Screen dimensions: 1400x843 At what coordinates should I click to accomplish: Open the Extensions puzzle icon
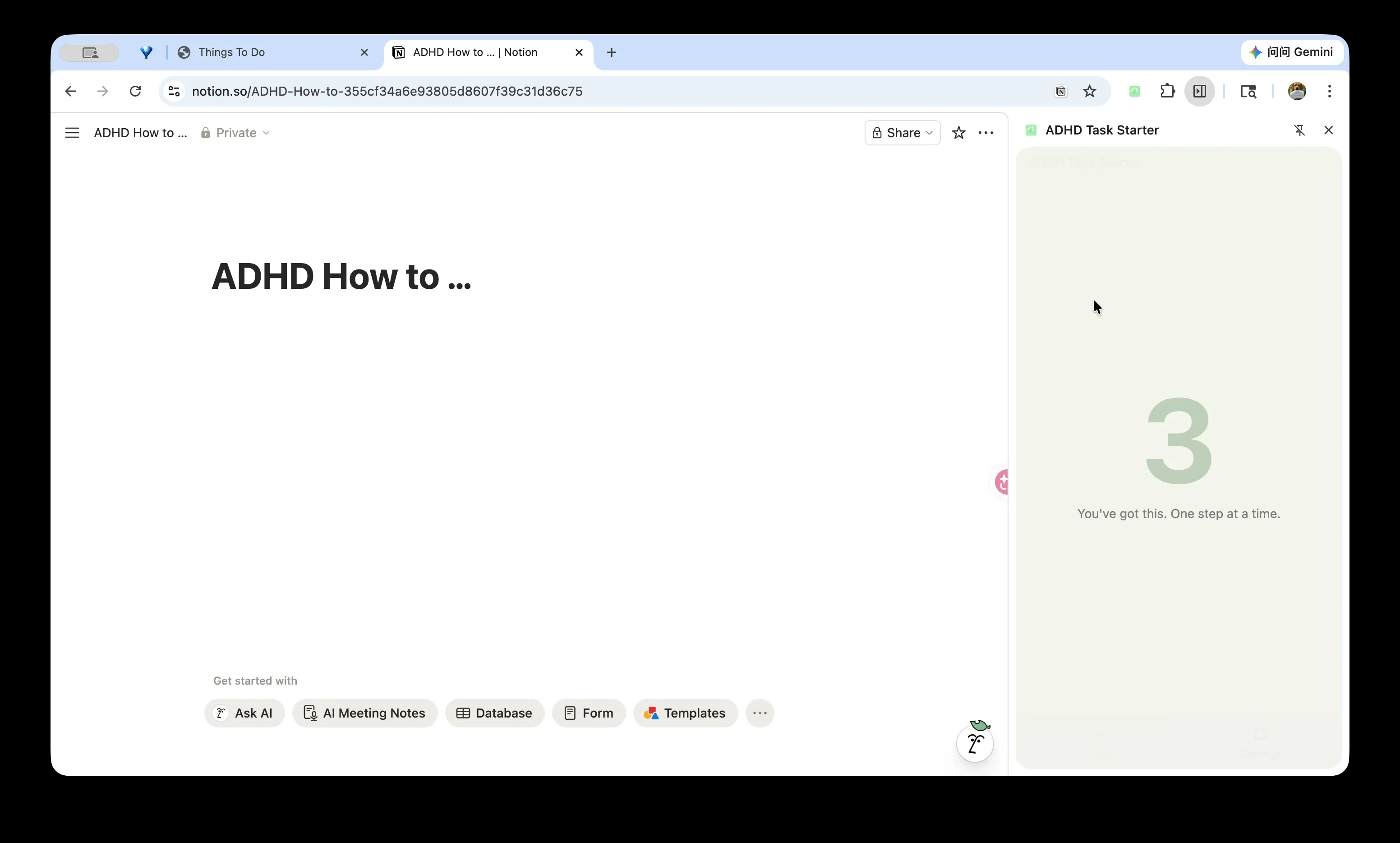click(x=1167, y=92)
